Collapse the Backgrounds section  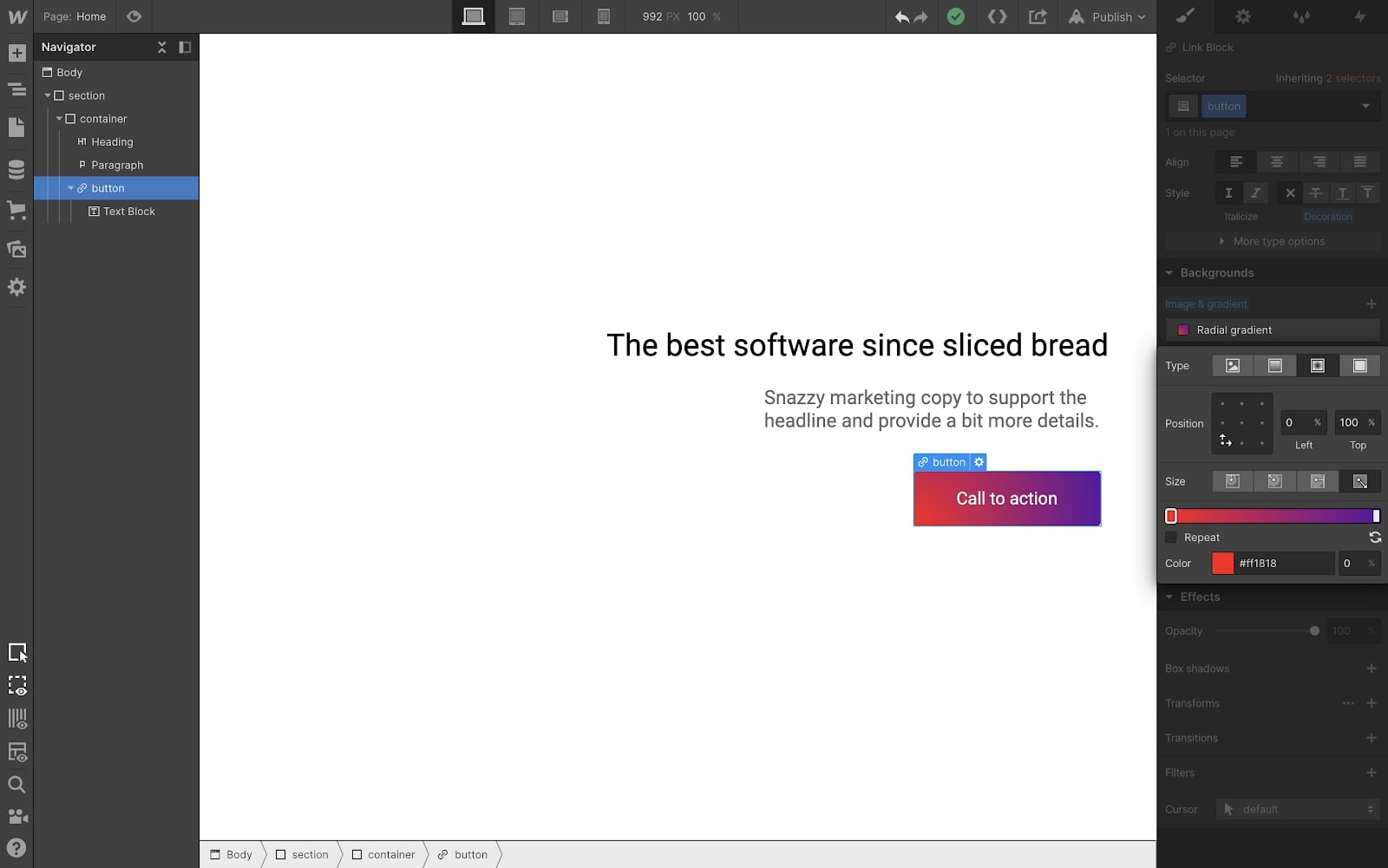[1169, 273]
